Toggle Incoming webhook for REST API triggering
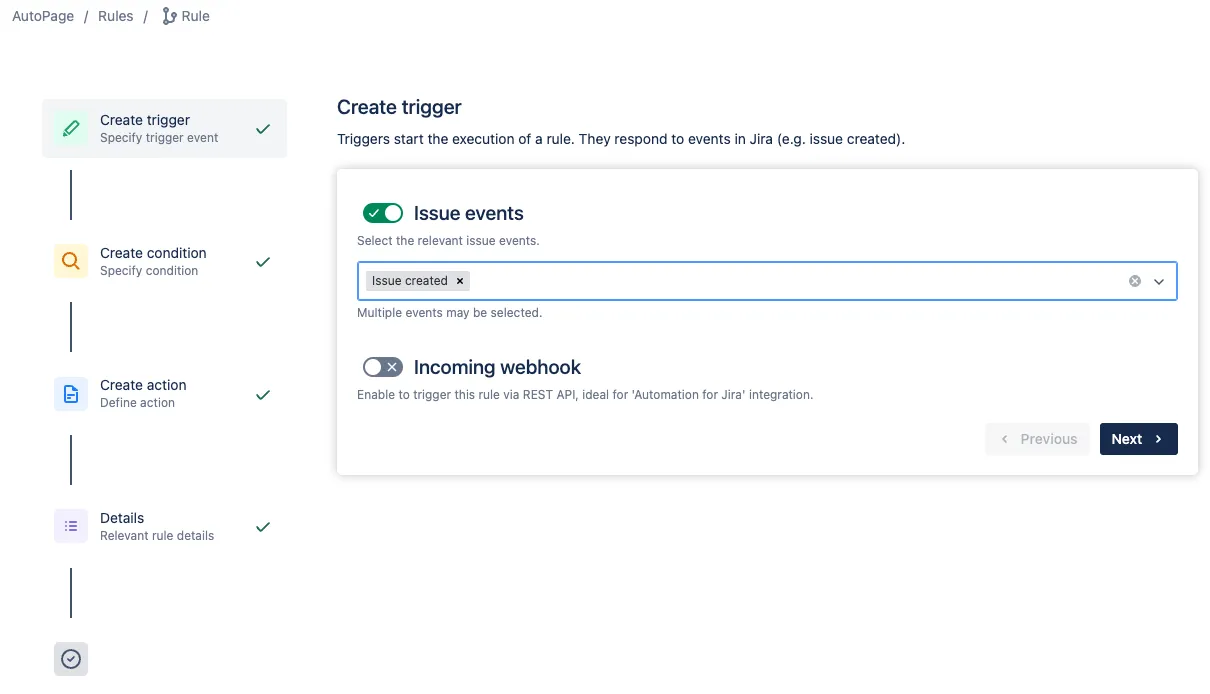The image size is (1210, 694). coord(382,367)
